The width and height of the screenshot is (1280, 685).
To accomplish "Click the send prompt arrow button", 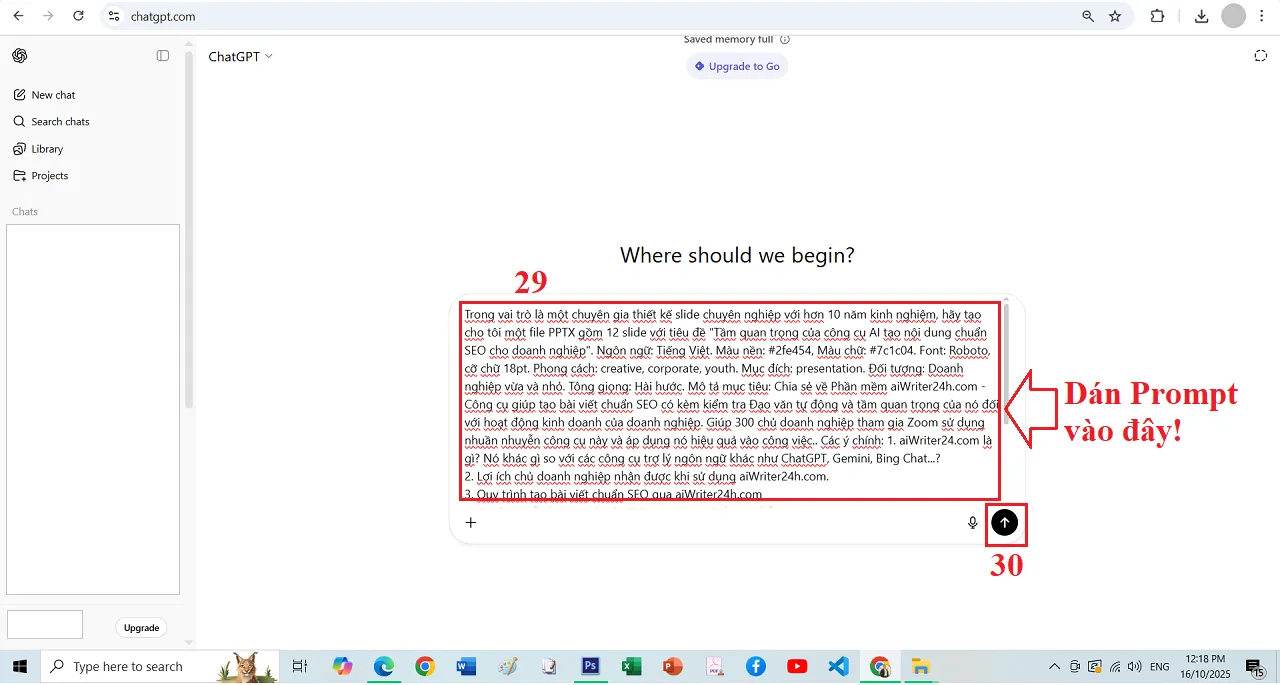I will 1005,522.
